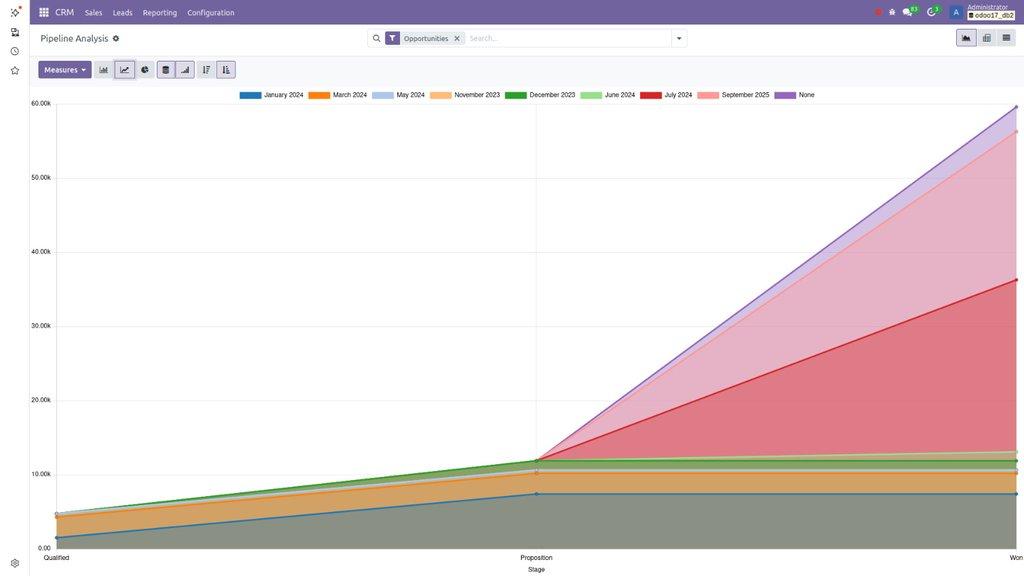The width and height of the screenshot is (1024, 576).
Task: Switch to pivot view
Action: click(986, 38)
